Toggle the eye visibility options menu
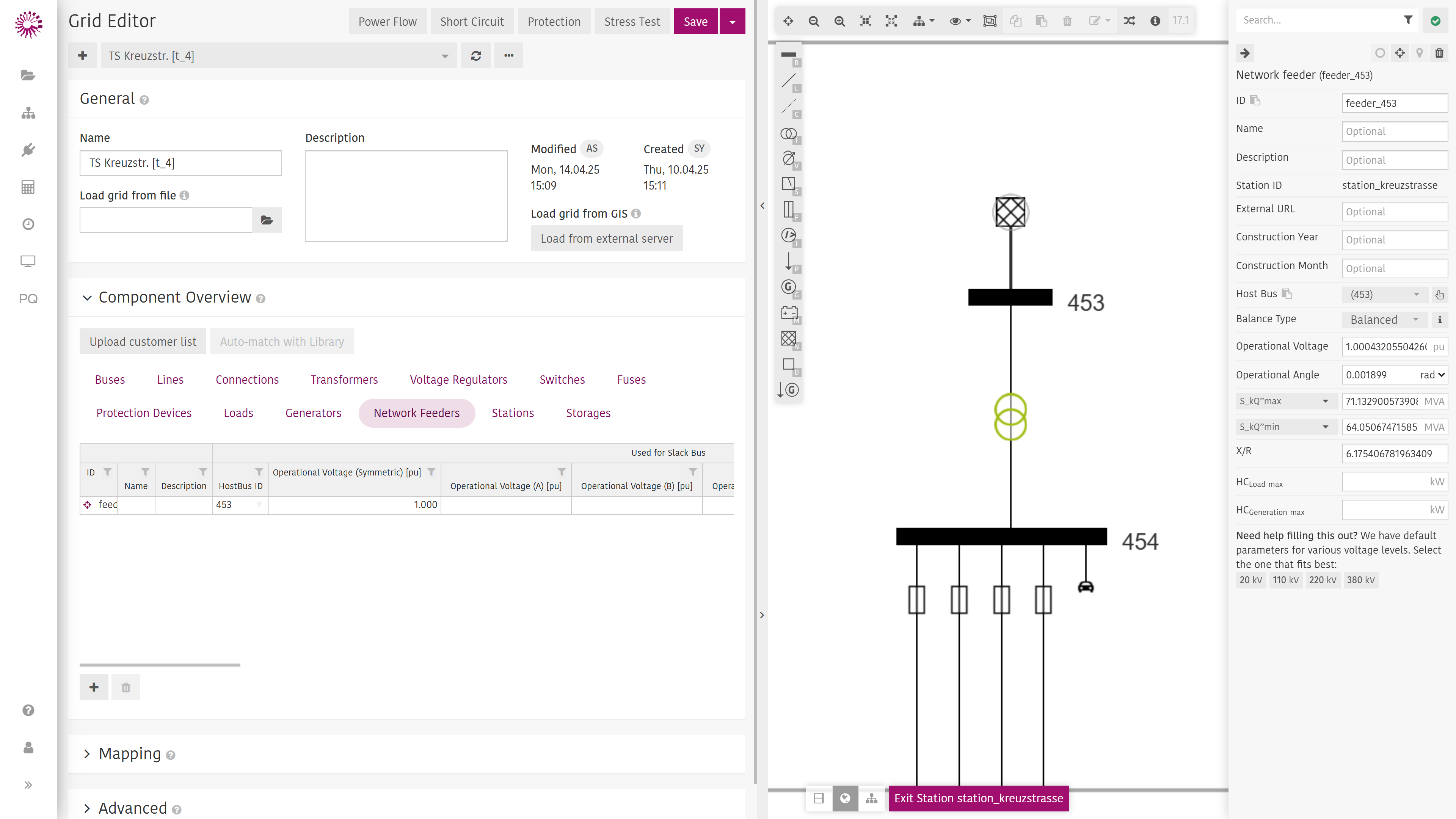This screenshot has height=819, width=1456. [960, 21]
